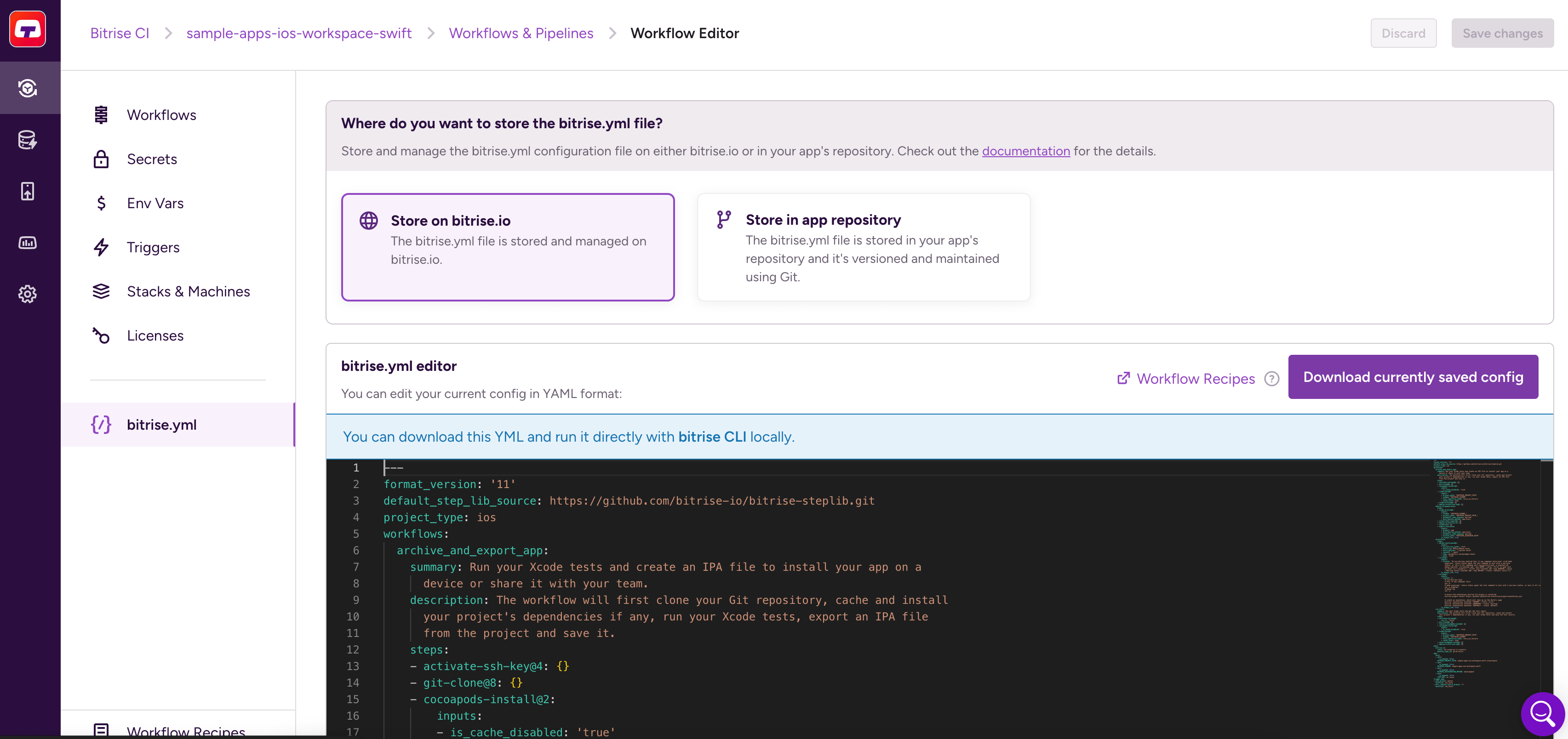
Task: Click the globe icon in Store on bitrise.io
Action: [369, 221]
